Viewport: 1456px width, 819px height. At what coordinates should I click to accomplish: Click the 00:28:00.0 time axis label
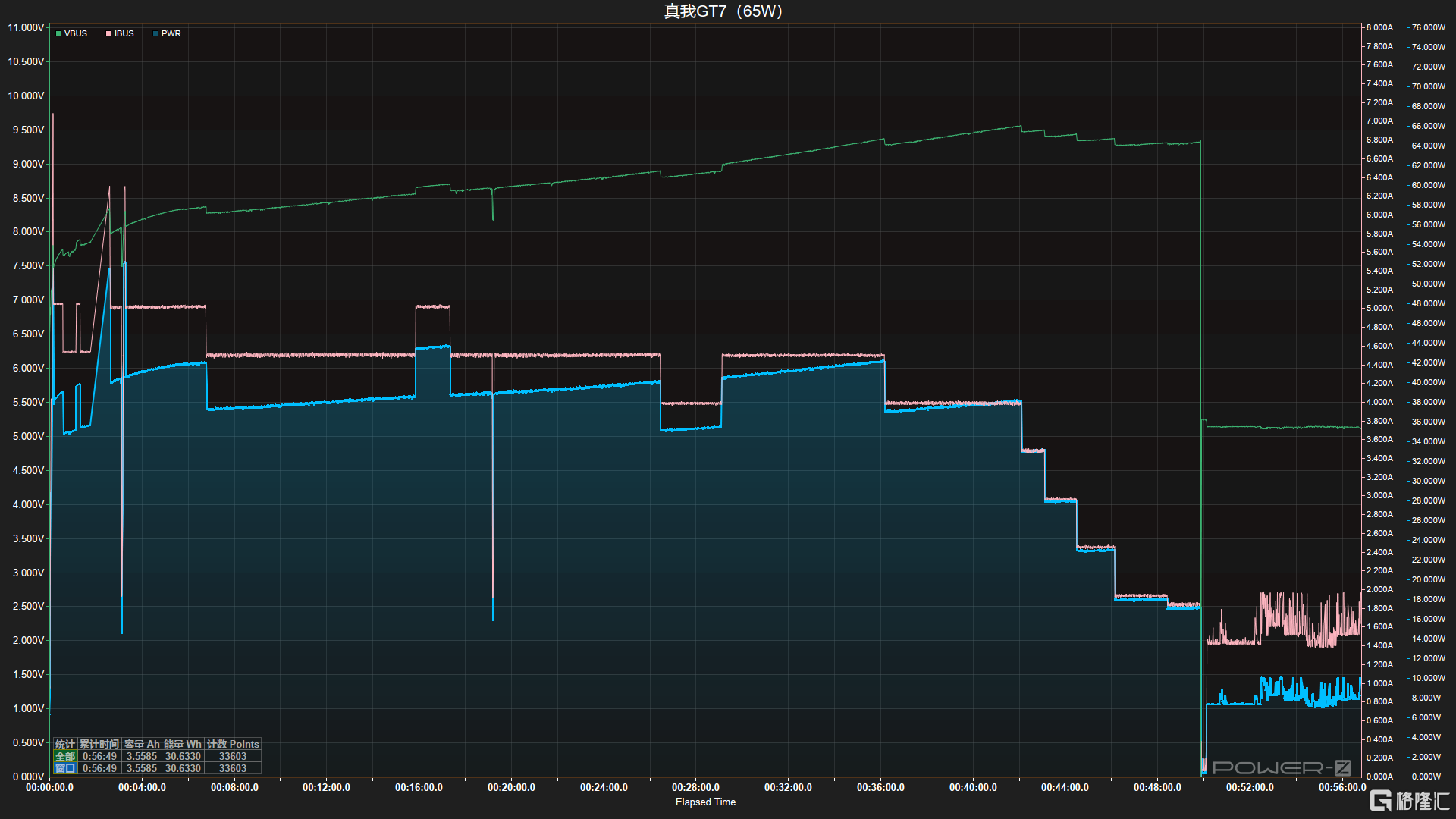(x=695, y=788)
